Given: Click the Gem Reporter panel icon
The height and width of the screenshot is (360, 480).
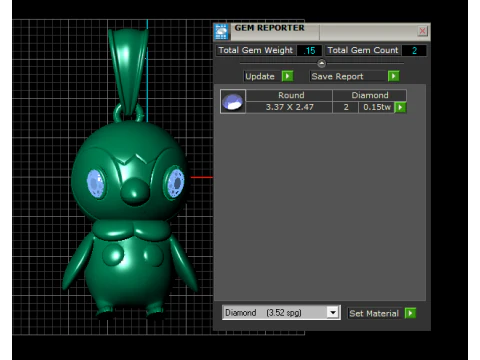Looking at the screenshot, I should 221,32.
